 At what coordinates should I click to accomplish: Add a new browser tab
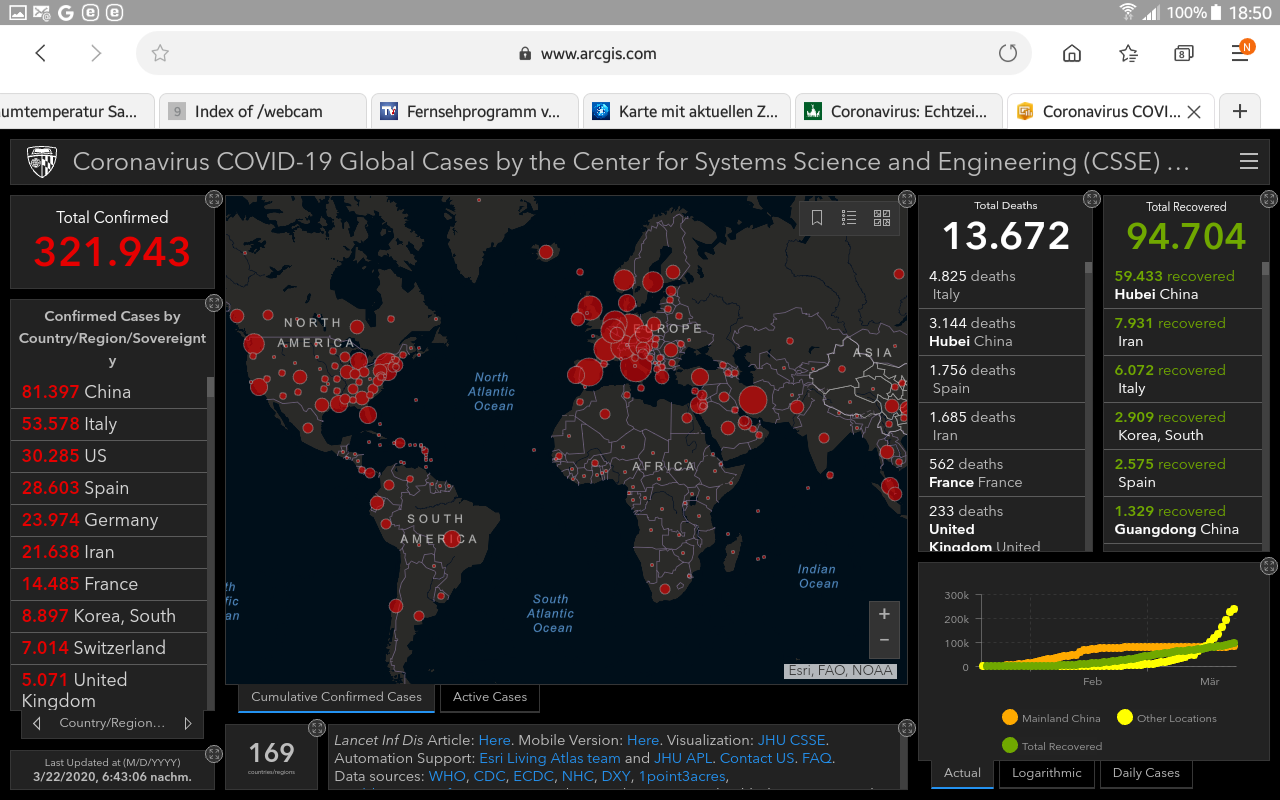(x=1240, y=111)
